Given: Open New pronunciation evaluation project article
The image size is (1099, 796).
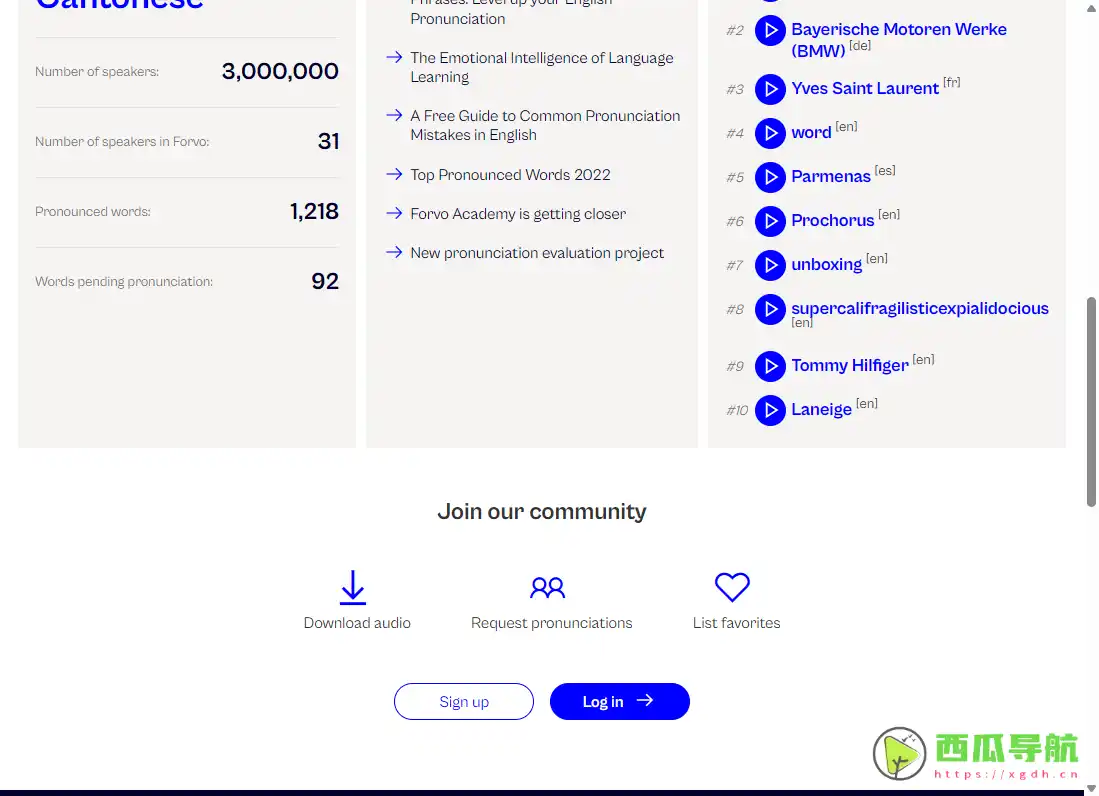Looking at the screenshot, I should pyautogui.click(x=537, y=253).
